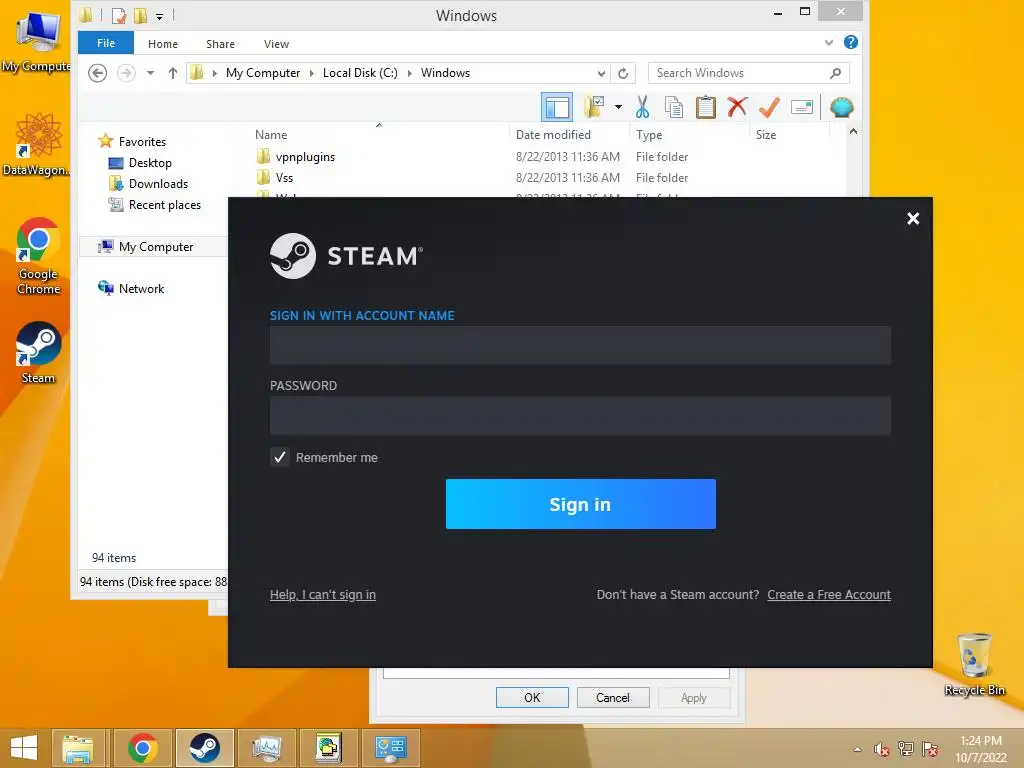The image size is (1024, 768).
Task: Toggle the preview pane layout icon
Action: point(556,107)
